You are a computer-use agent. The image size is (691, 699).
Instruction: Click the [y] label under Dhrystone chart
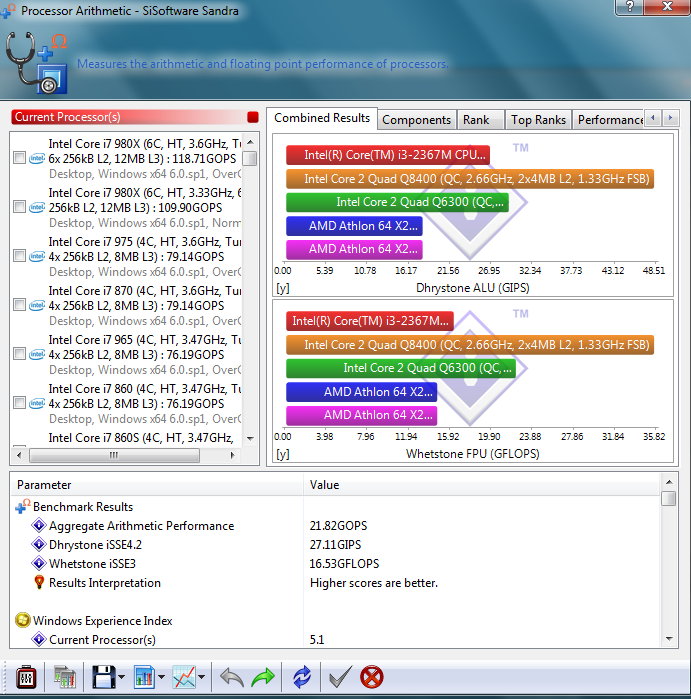pos(283,288)
